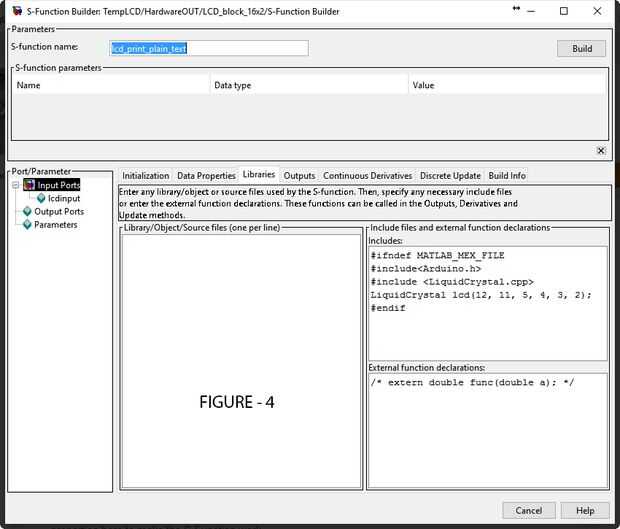Click the '#endif' line in Includes
The width and height of the screenshot is (620, 529).
[388, 308]
